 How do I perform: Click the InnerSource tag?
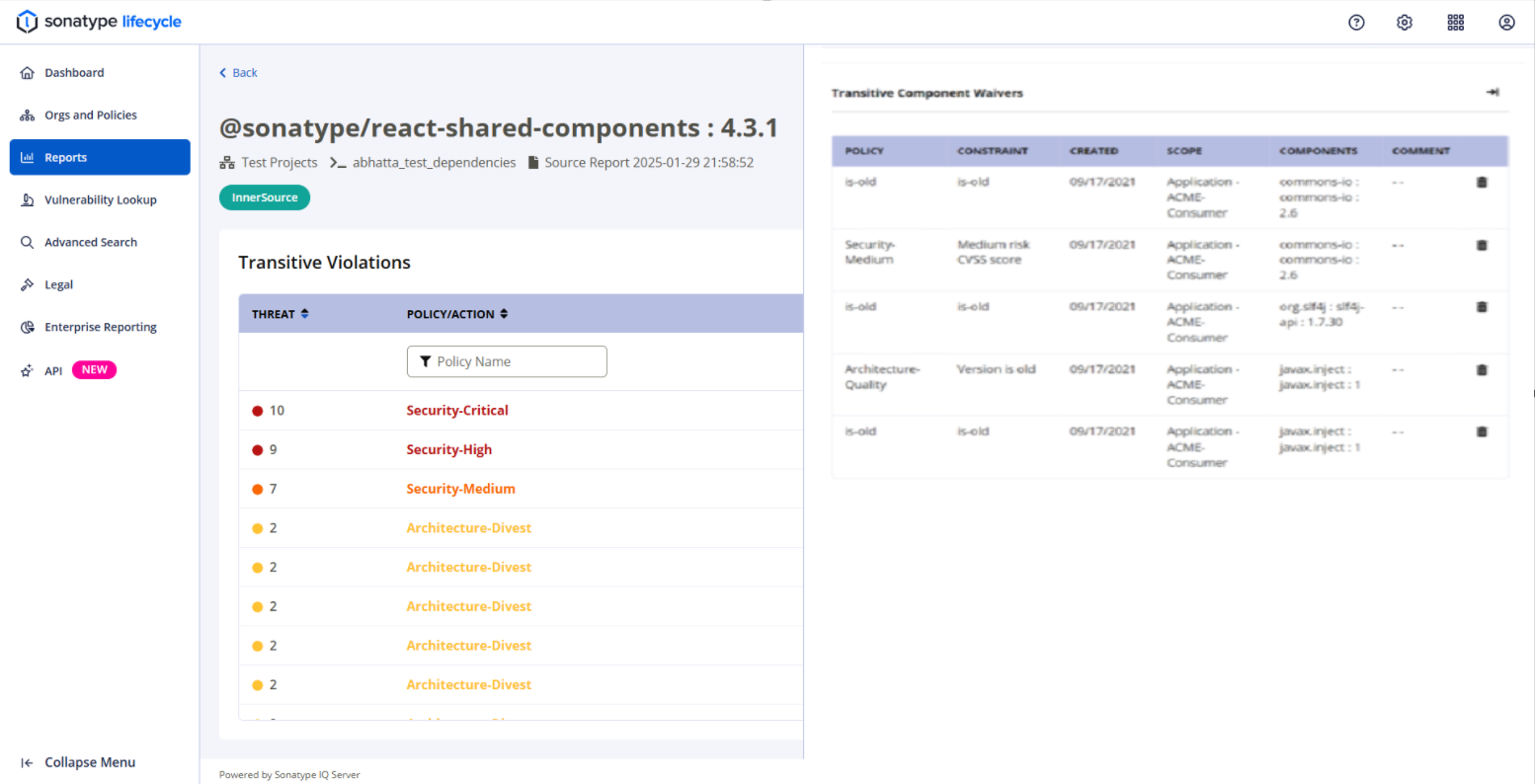point(265,197)
